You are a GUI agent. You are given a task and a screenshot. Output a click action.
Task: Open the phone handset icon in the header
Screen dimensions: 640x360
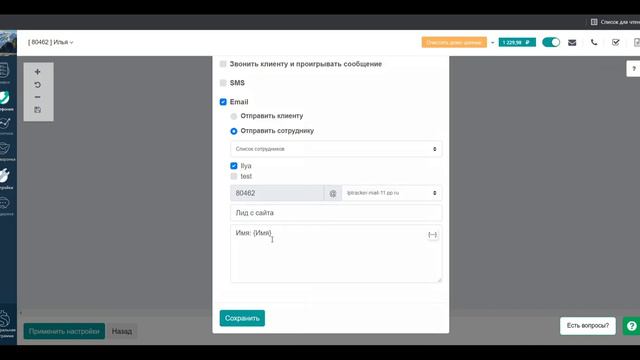pyautogui.click(x=594, y=42)
